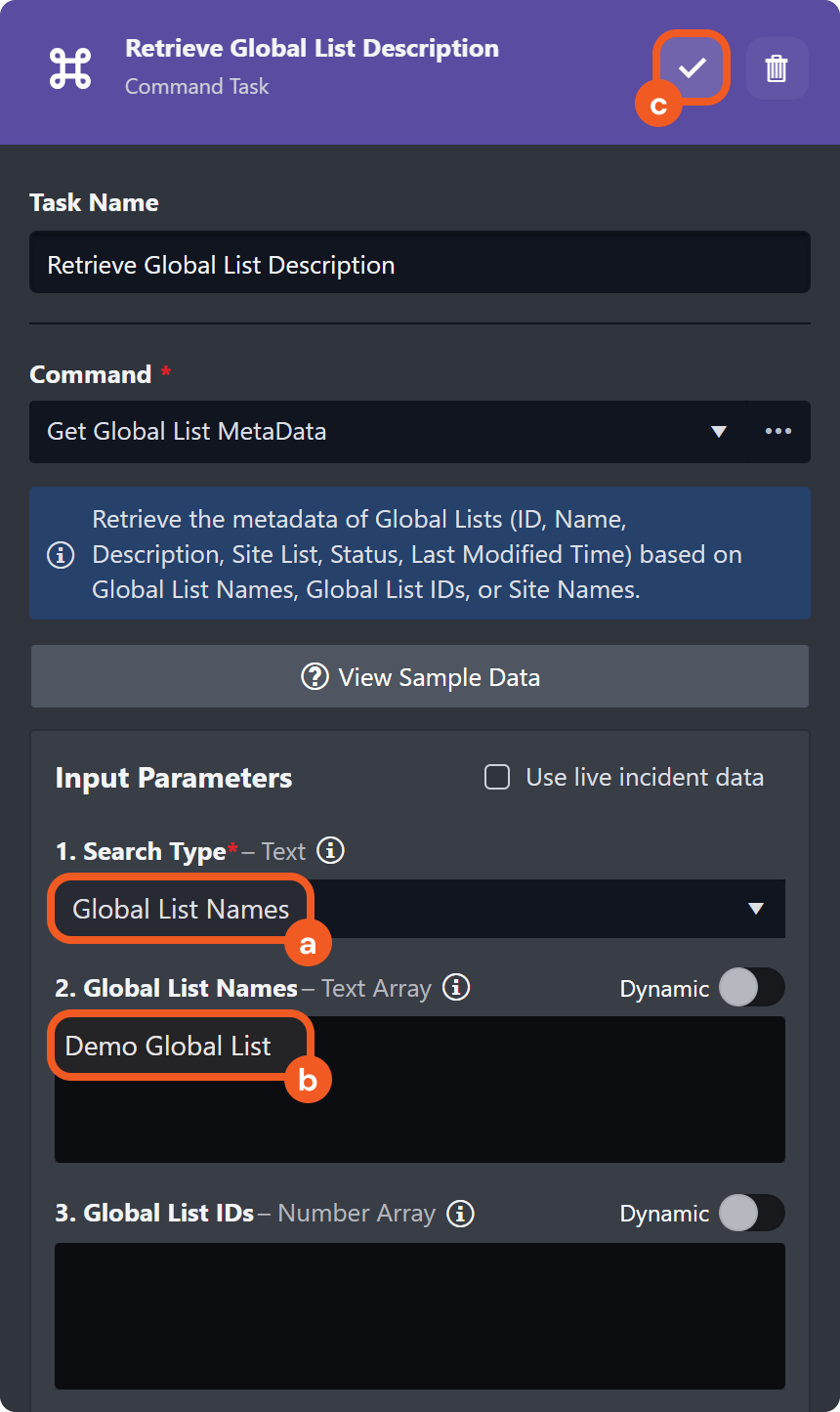Delete the task using trash icon
840x1412 pixels.
click(x=777, y=68)
